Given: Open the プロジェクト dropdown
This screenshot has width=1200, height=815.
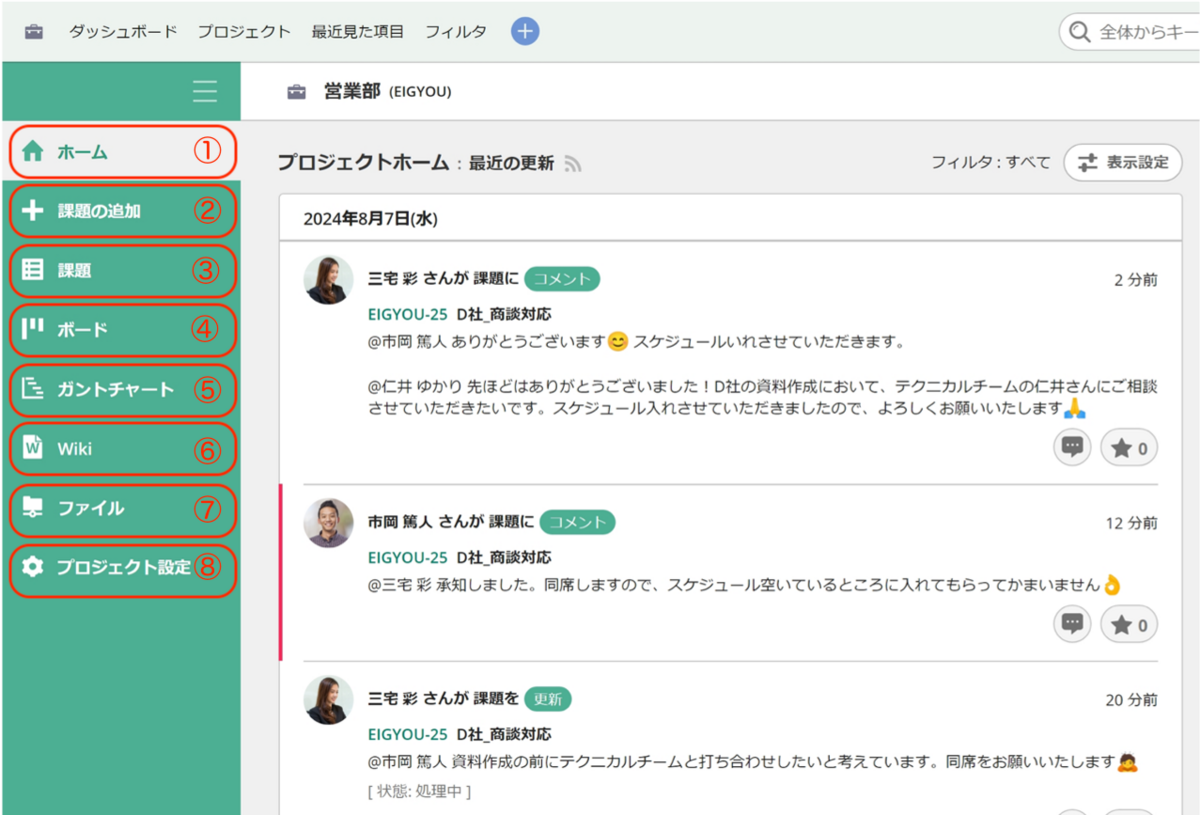Looking at the screenshot, I should [x=244, y=31].
